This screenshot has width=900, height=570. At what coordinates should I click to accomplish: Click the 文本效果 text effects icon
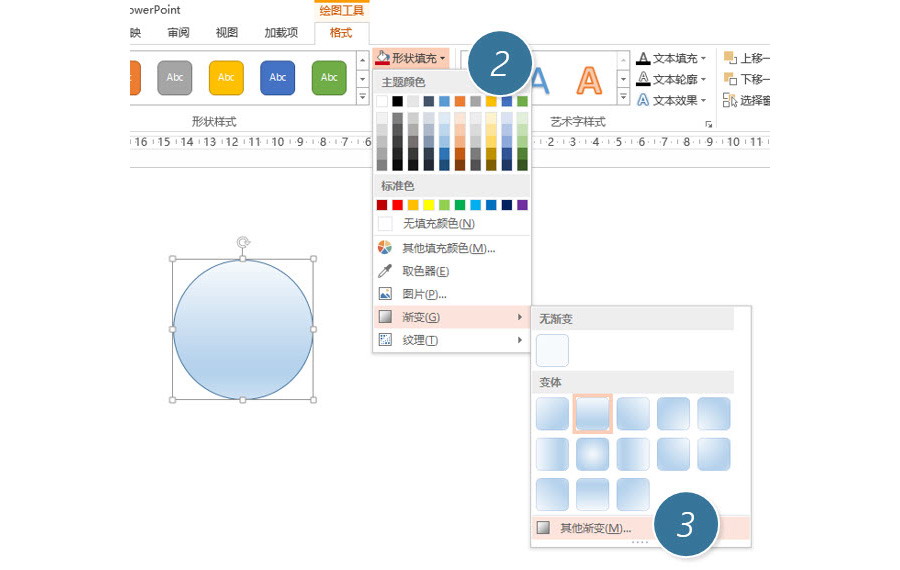point(643,100)
